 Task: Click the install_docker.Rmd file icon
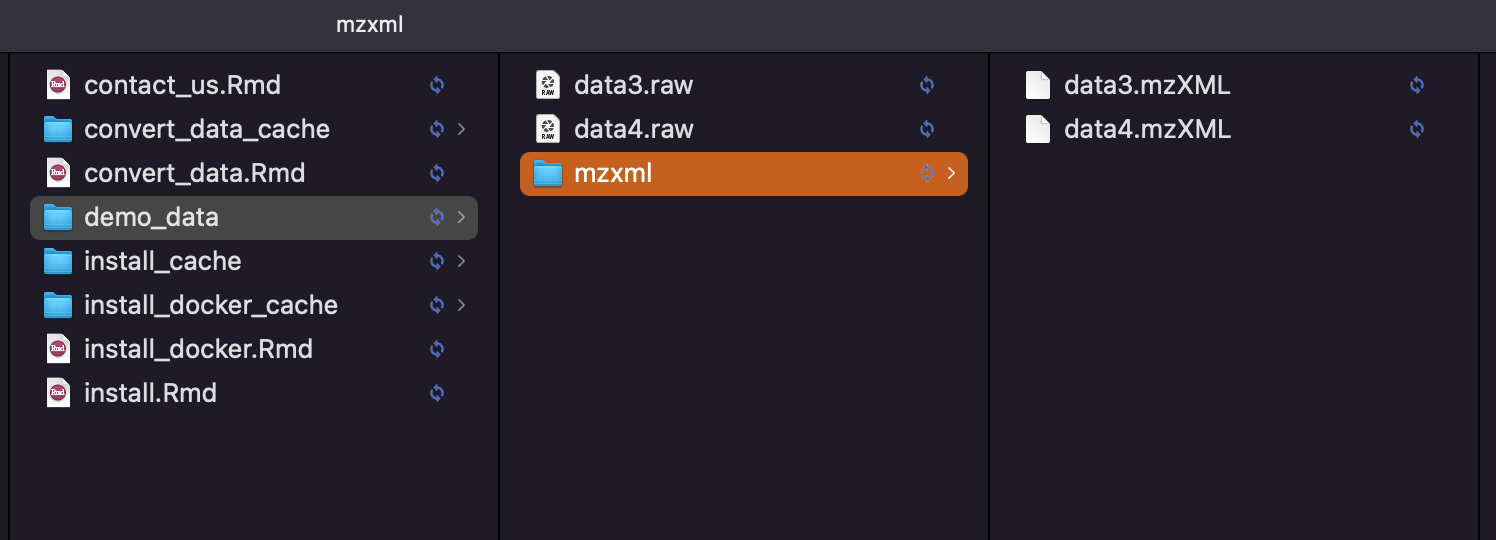click(x=58, y=349)
